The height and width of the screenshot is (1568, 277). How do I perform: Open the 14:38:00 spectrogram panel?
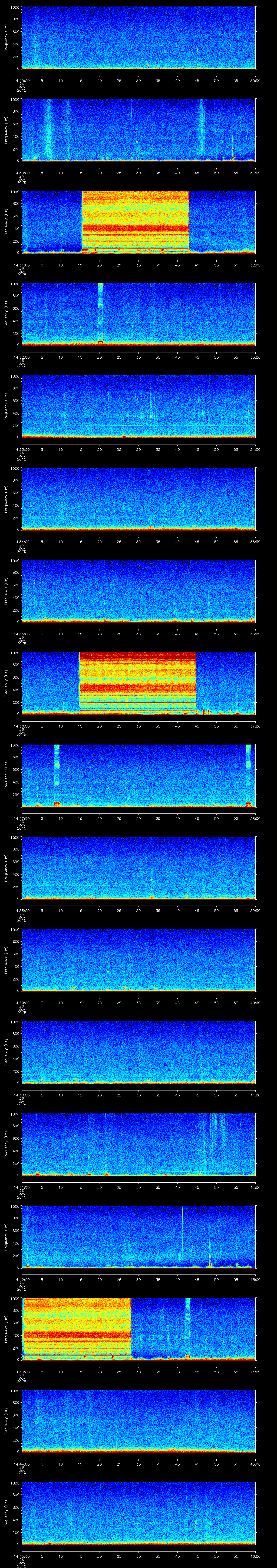(x=138, y=867)
